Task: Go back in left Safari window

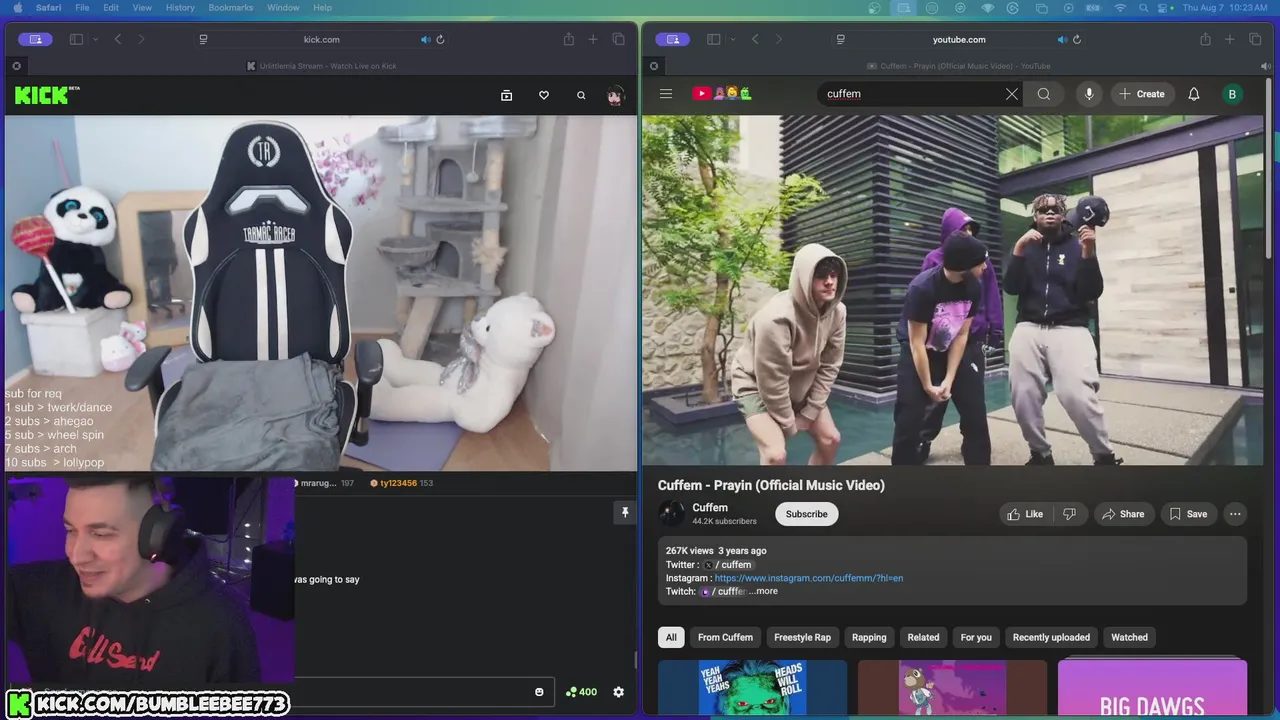Action: tap(118, 39)
